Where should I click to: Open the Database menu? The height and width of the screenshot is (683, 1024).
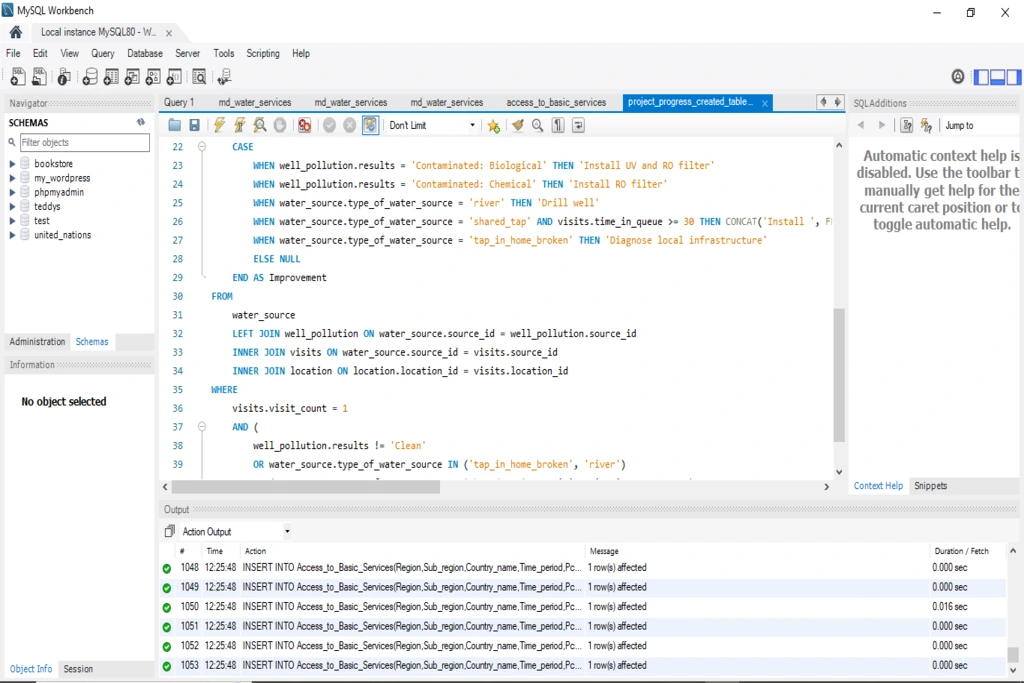(x=145, y=54)
